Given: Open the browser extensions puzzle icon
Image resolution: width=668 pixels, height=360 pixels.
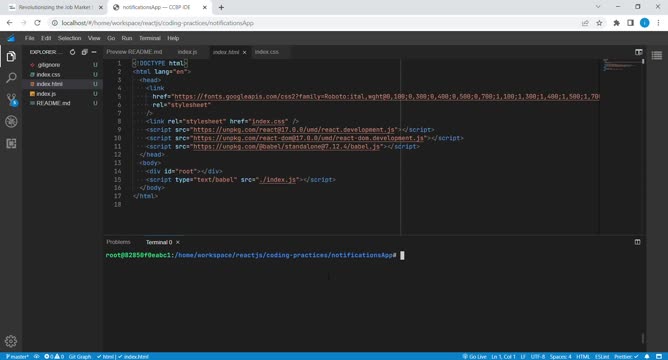Looking at the screenshot, I should [616, 23].
